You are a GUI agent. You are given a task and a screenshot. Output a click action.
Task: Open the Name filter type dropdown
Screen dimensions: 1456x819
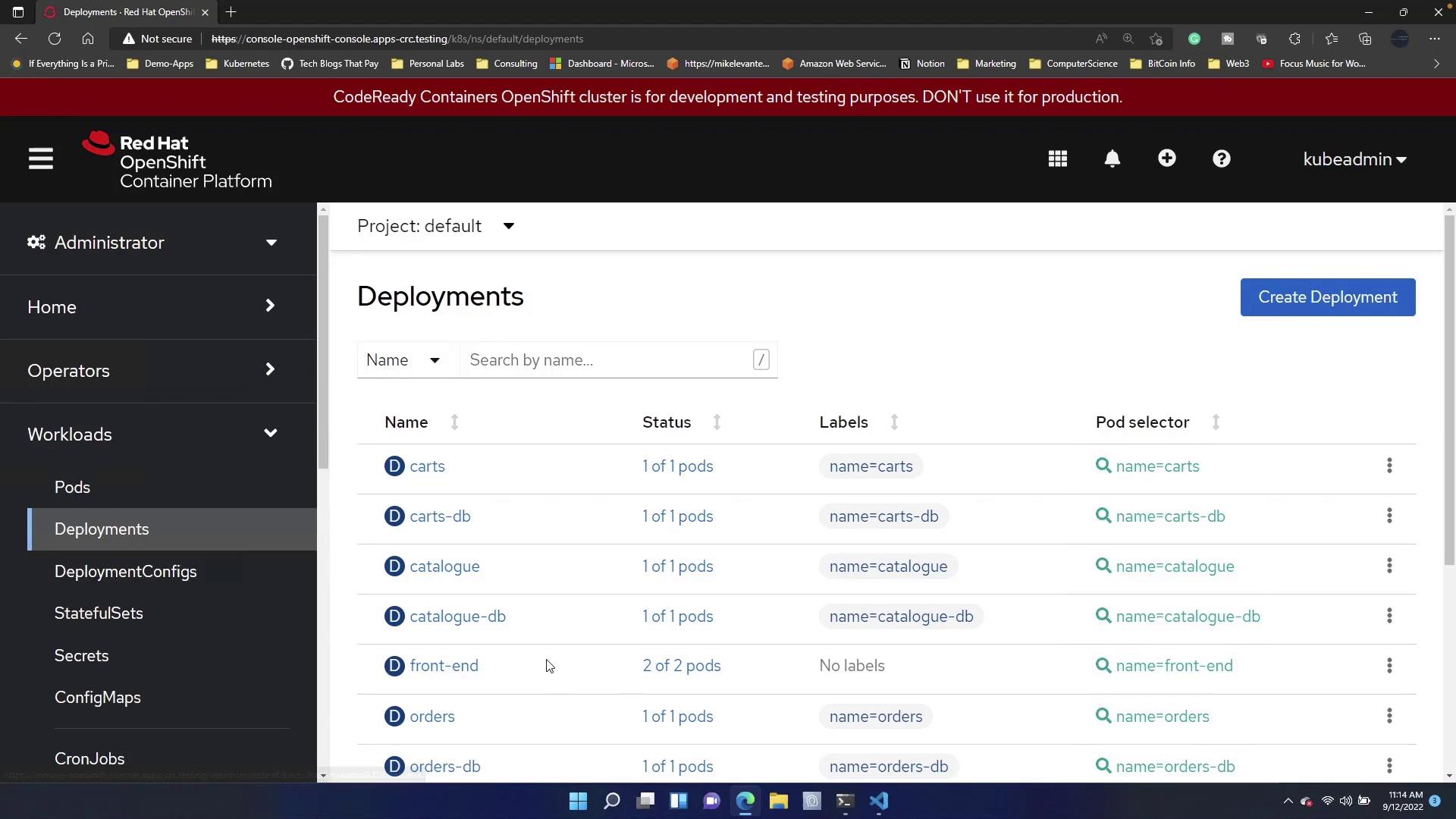pyautogui.click(x=403, y=360)
